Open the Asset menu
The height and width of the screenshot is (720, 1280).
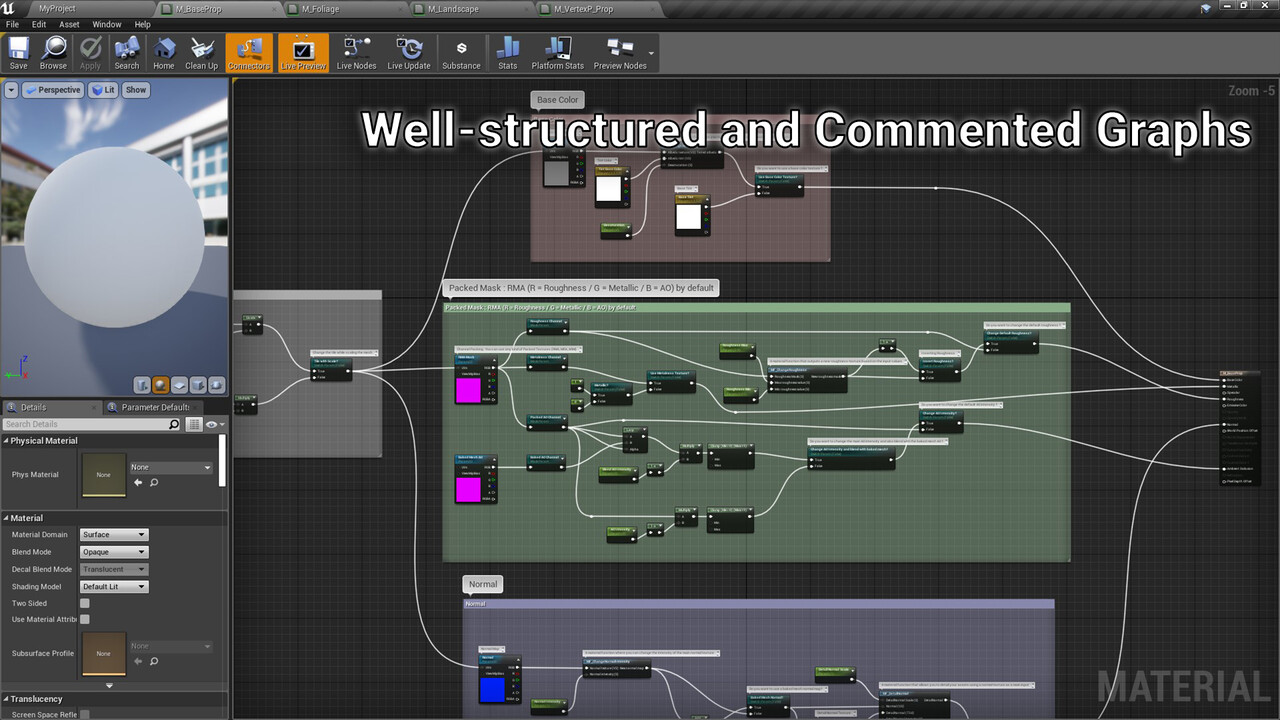(69, 24)
